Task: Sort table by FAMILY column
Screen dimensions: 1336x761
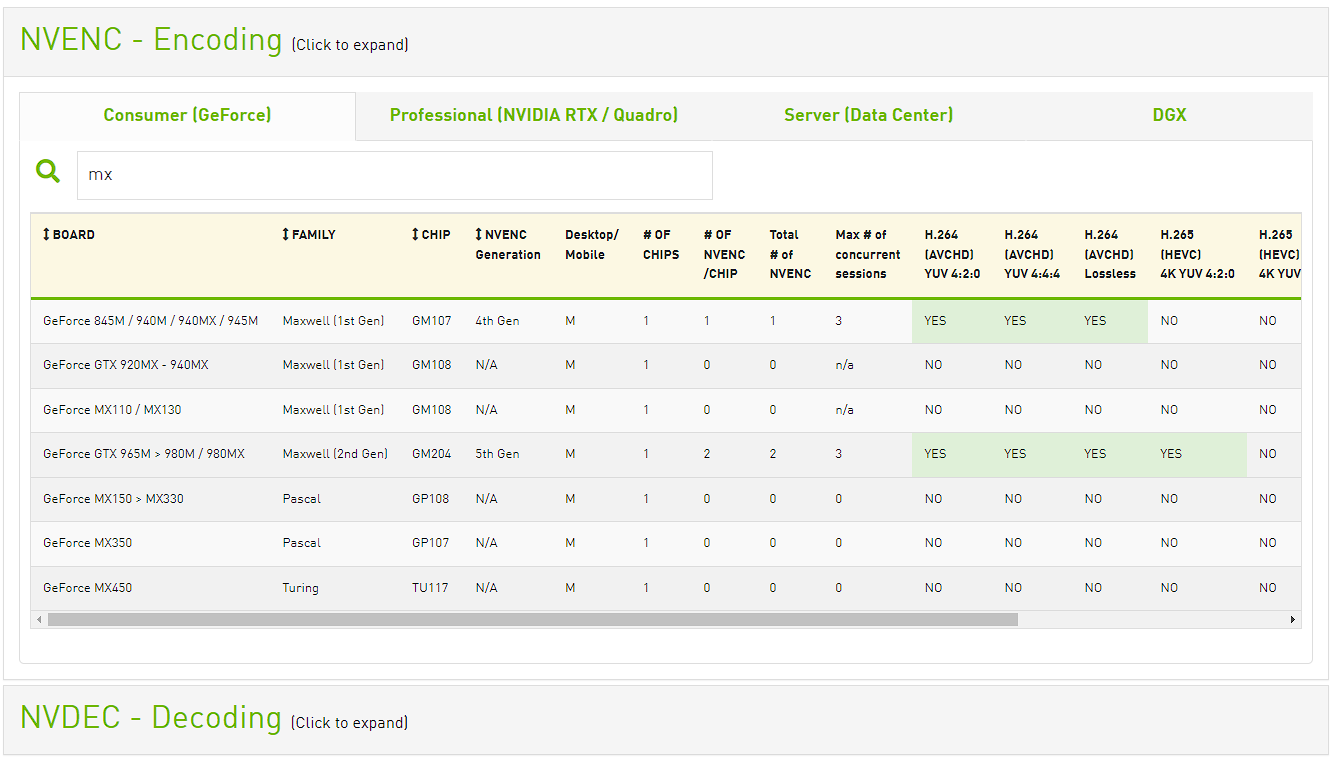Action: click(x=309, y=235)
